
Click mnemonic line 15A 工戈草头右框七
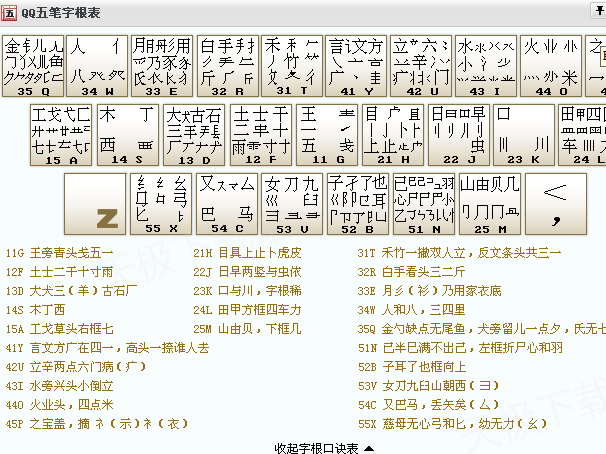(60, 329)
